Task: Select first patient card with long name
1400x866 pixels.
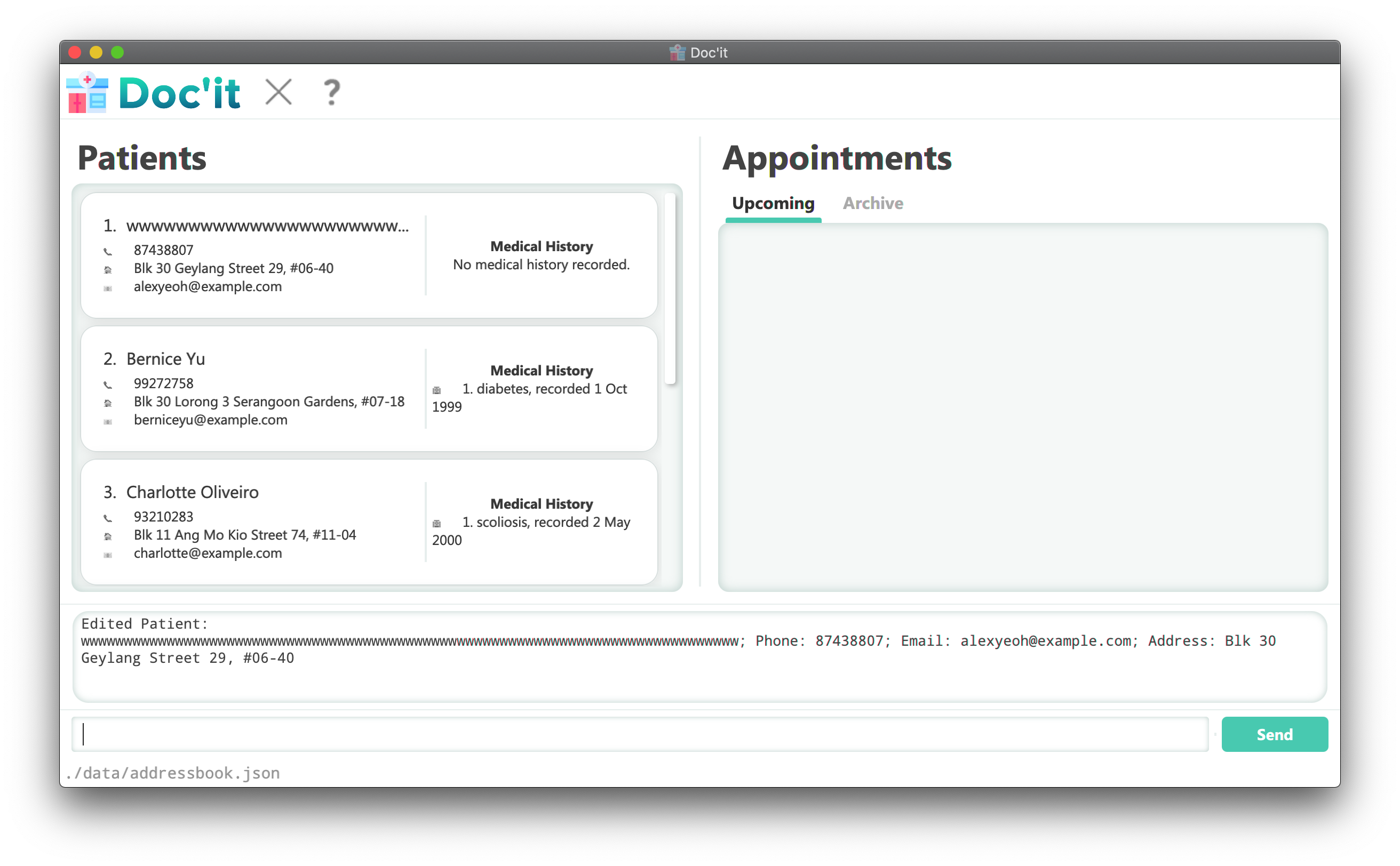Action: pyautogui.click(x=369, y=255)
